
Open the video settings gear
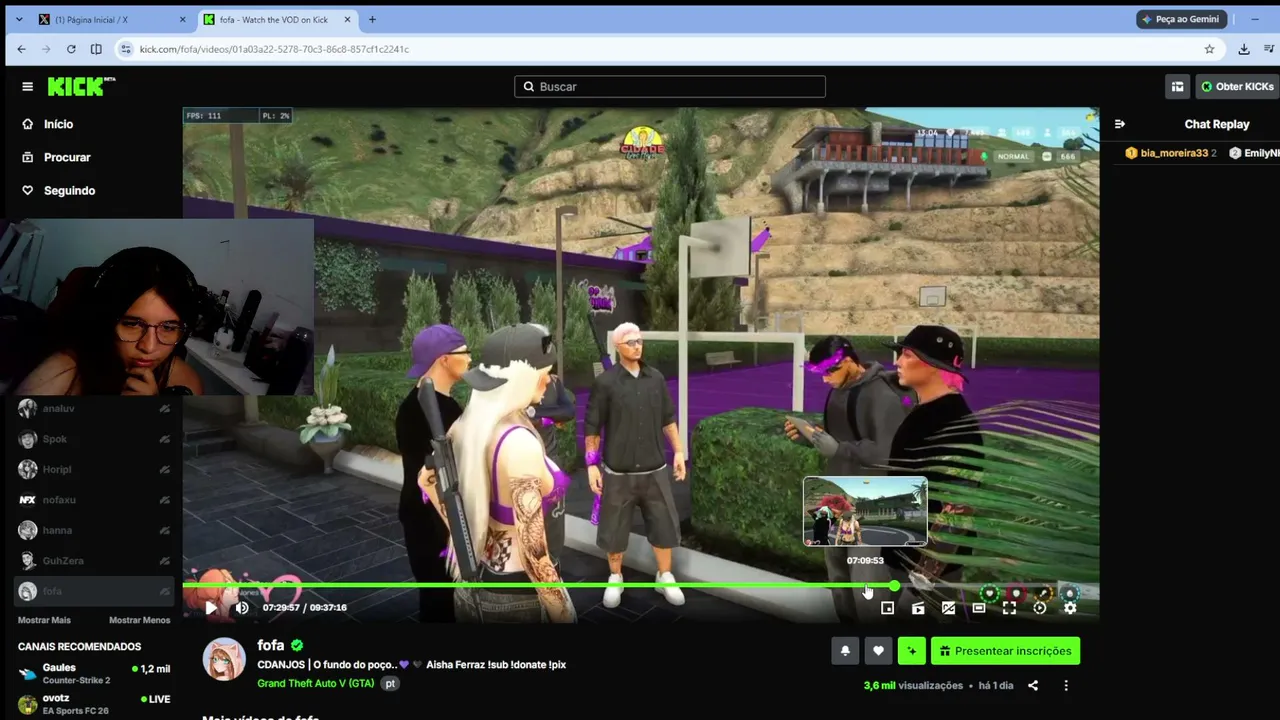coord(1070,607)
